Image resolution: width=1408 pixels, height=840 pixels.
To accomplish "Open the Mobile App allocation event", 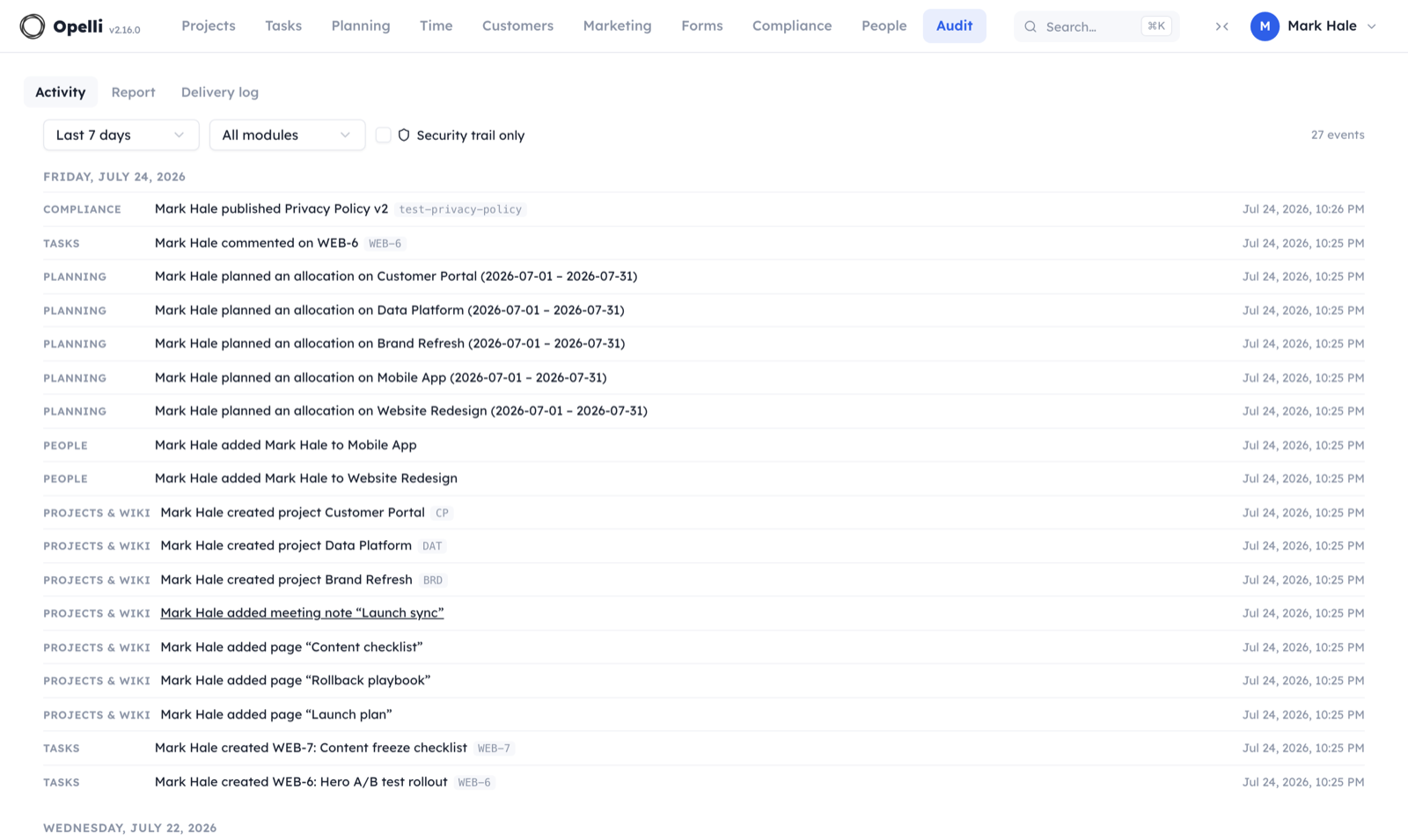I will [380, 377].
